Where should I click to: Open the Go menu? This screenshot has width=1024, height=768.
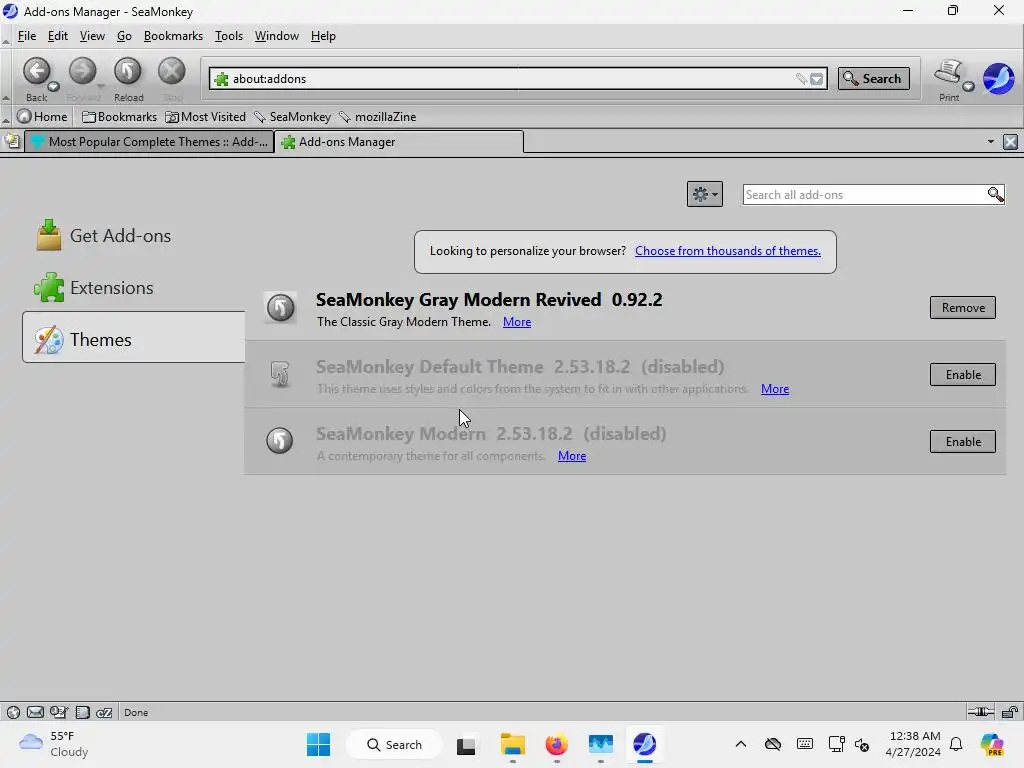[124, 36]
